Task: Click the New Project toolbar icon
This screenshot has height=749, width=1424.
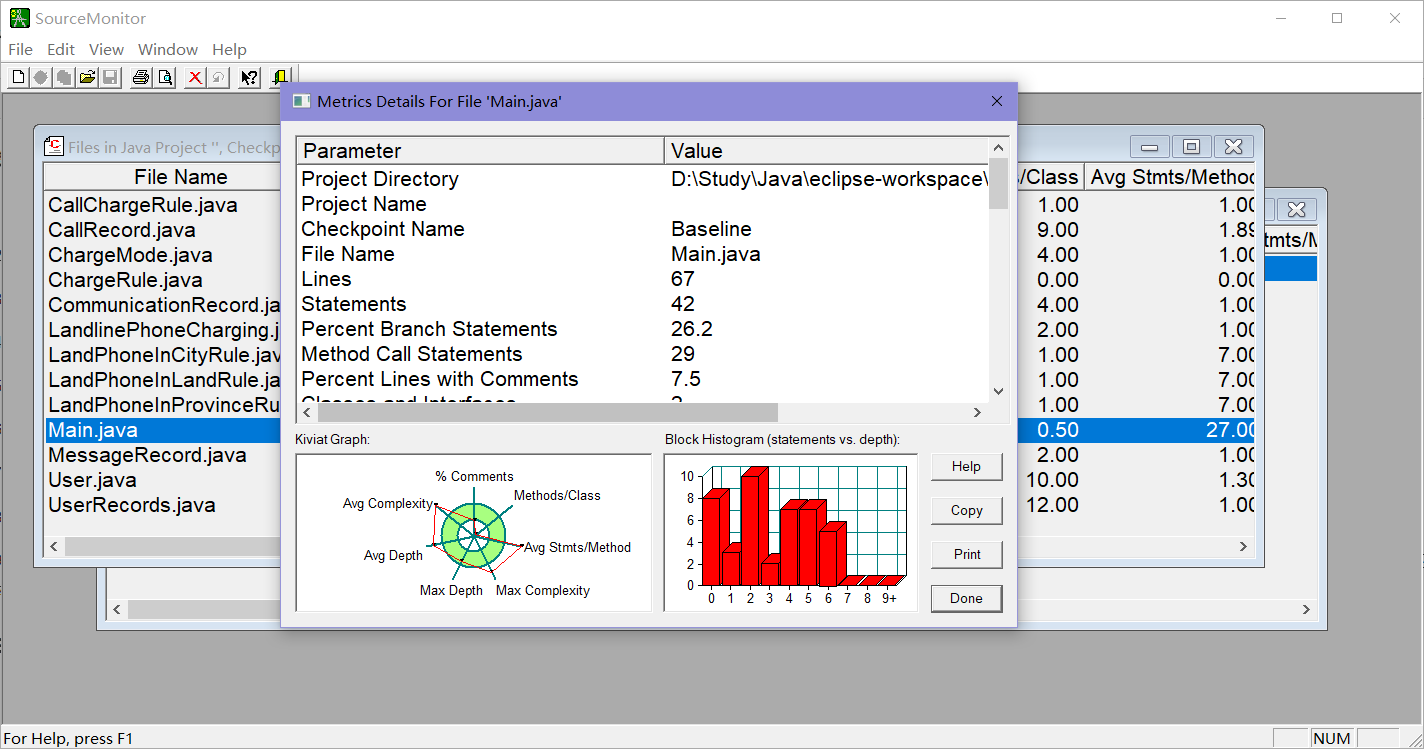Action: click(18, 77)
